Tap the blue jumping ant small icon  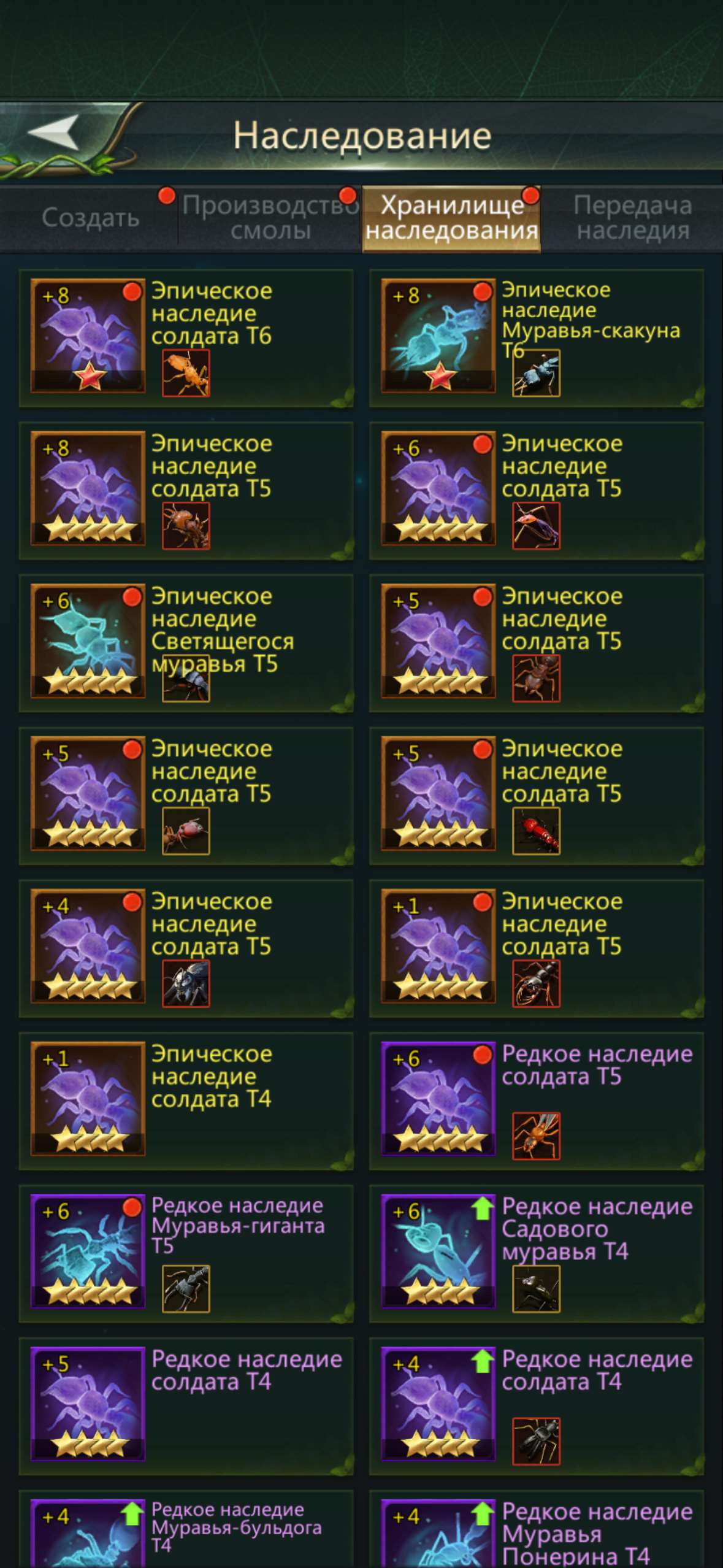pyautogui.click(x=536, y=373)
